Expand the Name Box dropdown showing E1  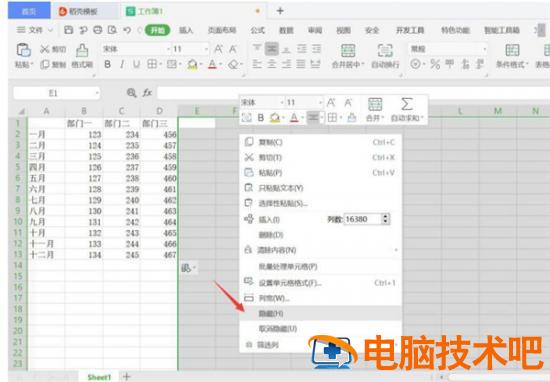click(97, 93)
